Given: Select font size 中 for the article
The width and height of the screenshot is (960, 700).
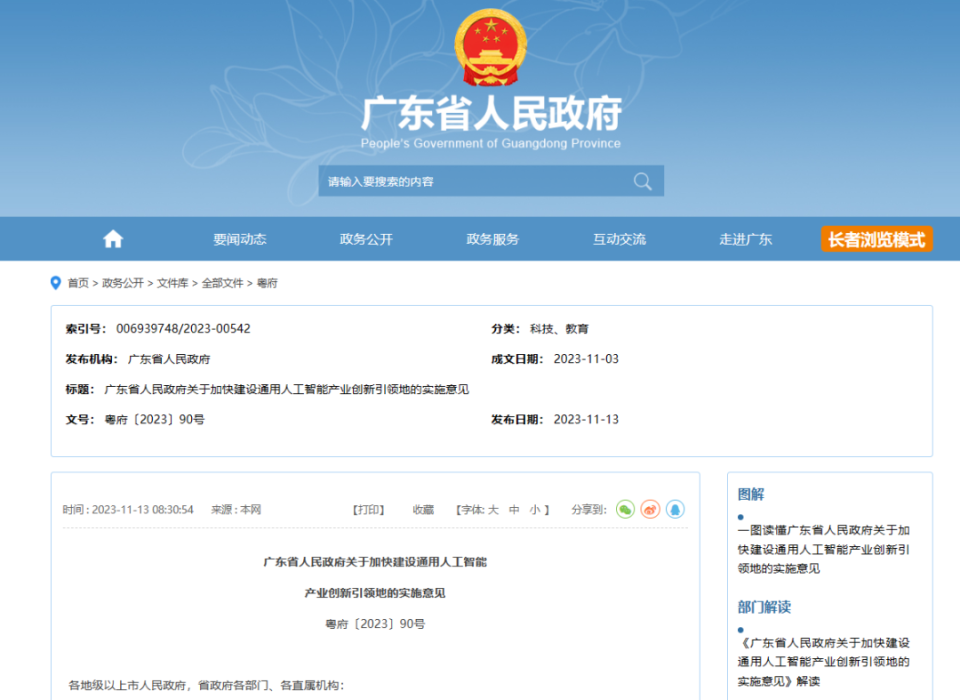Looking at the screenshot, I should [x=514, y=509].
